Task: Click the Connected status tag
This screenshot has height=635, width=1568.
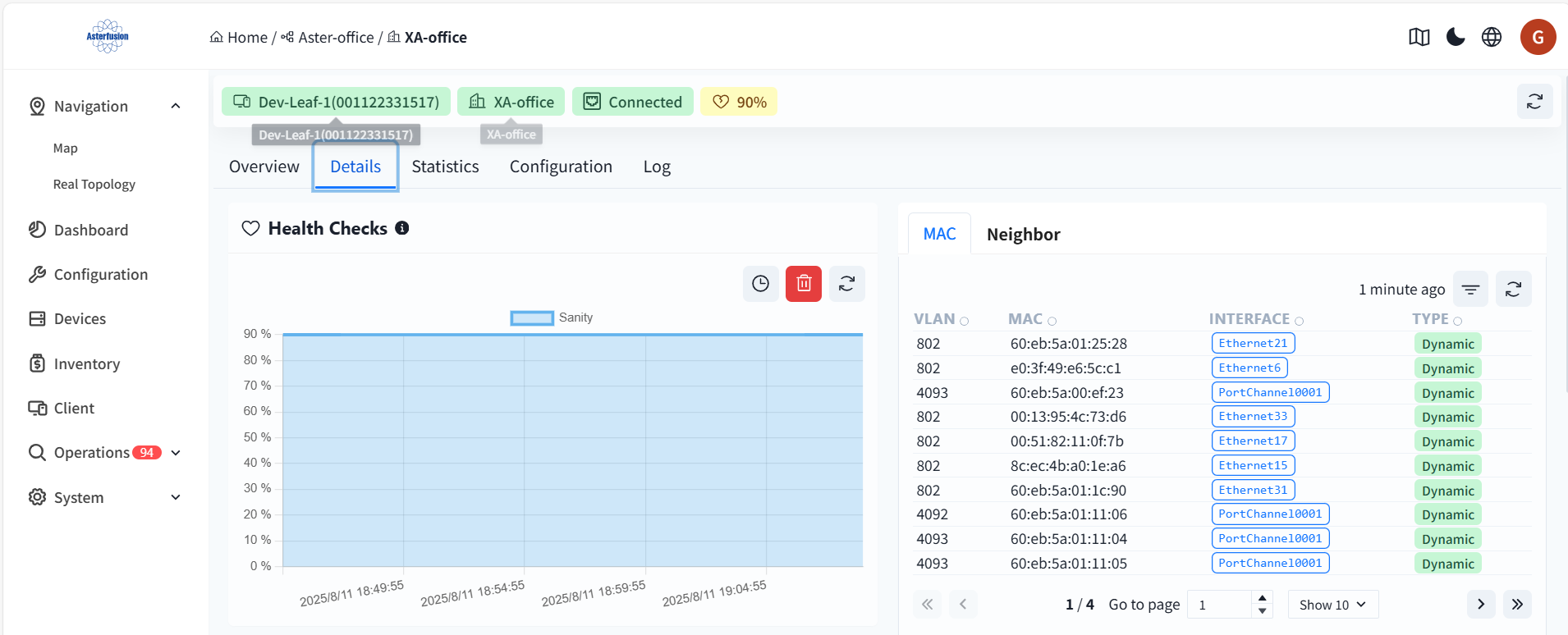Action: (x=633, y=102)
